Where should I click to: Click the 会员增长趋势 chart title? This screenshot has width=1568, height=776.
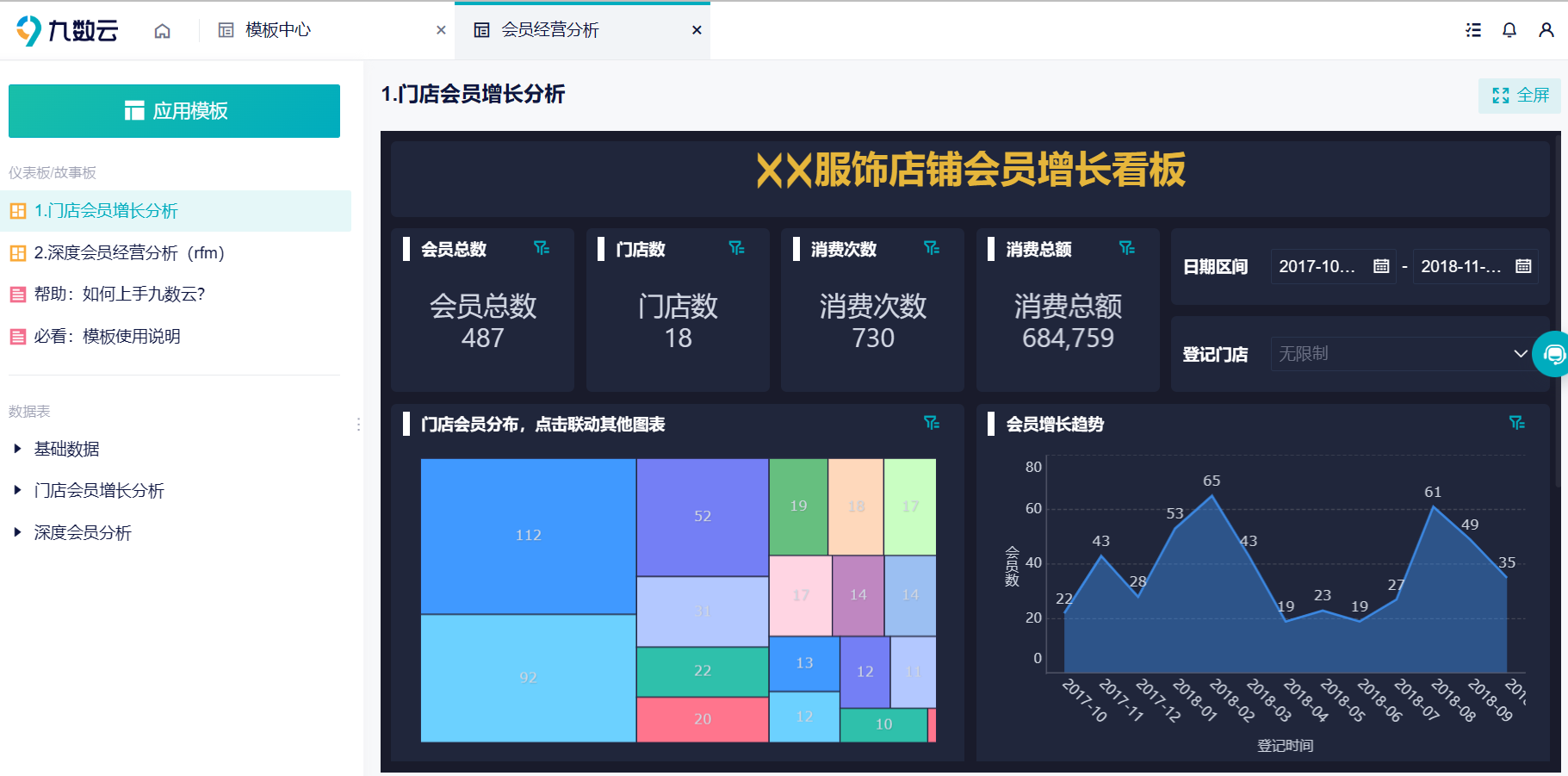(1055, 424)
